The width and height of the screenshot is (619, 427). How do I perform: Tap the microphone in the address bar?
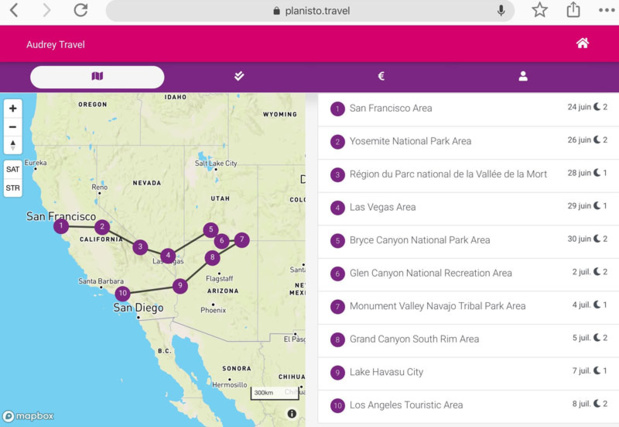point(500,11)
